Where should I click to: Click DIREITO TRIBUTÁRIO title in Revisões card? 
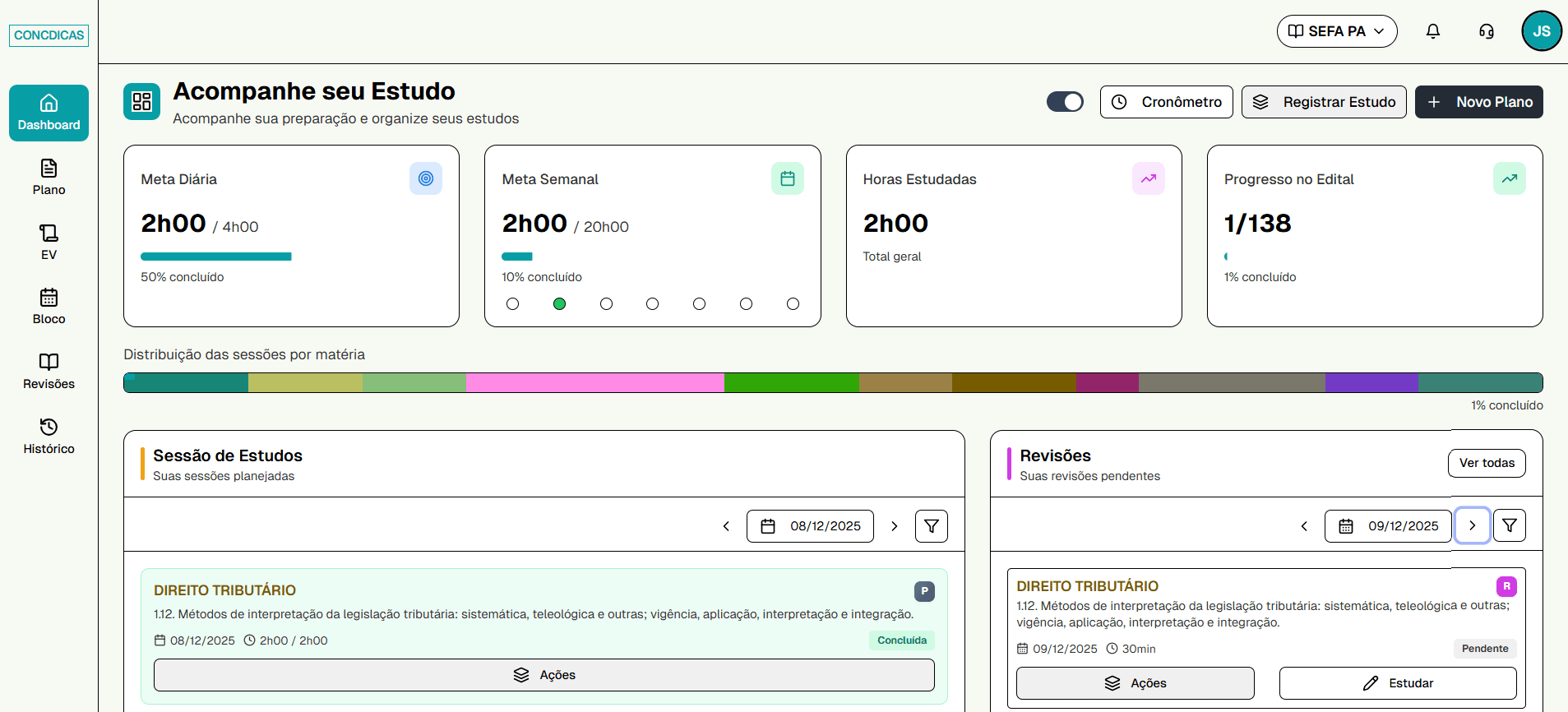coord(1087,586)
